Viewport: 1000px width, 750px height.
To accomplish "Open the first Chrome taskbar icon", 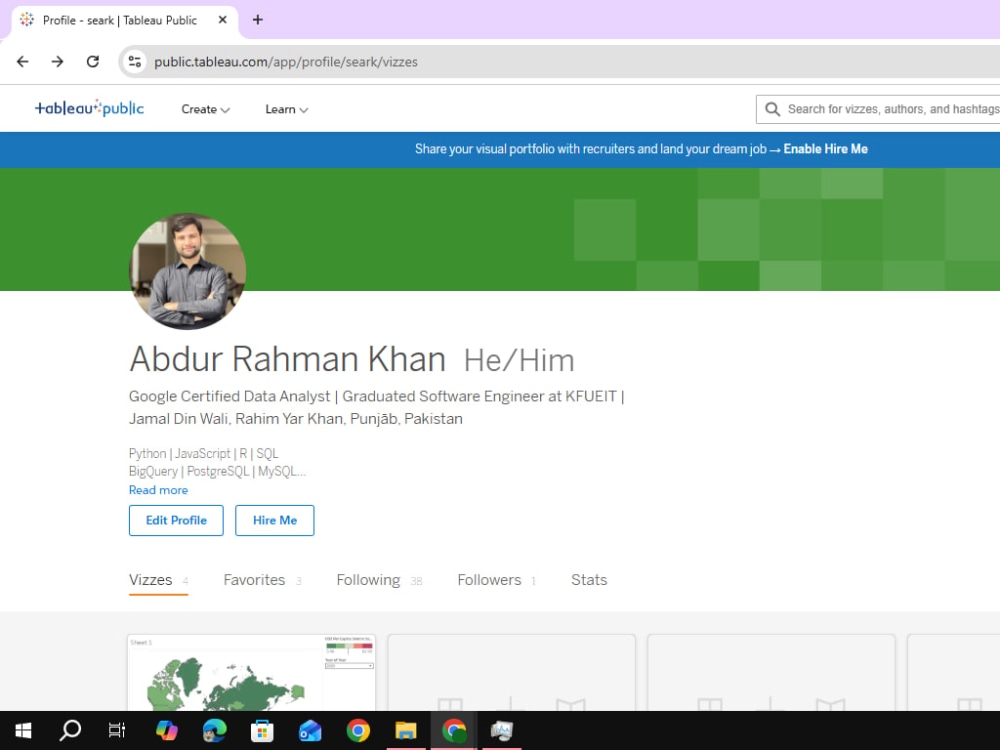I will 358,730.
